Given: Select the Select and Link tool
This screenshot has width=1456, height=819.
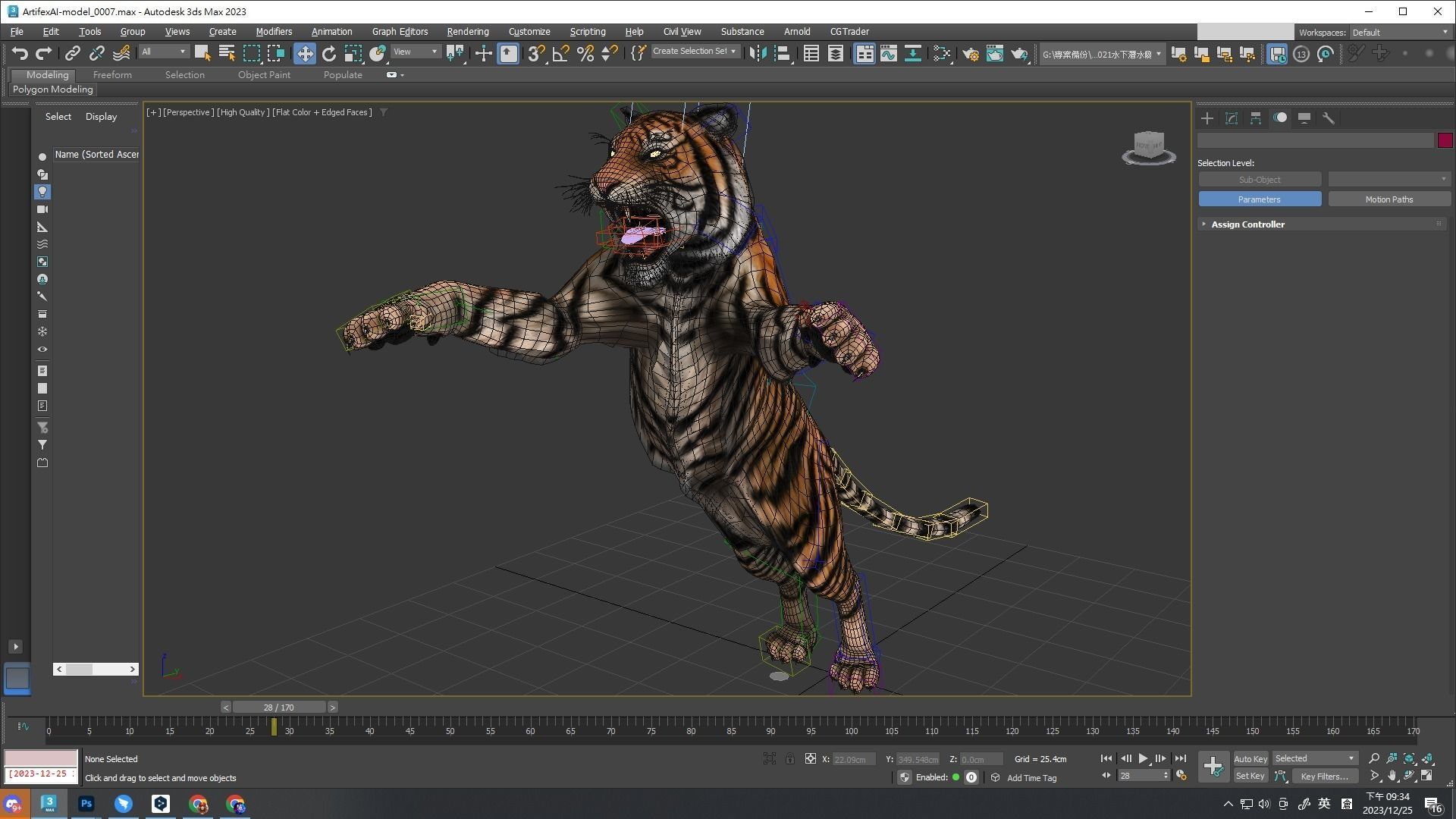Looking at the screenshot, I should (x=72, y=53).
